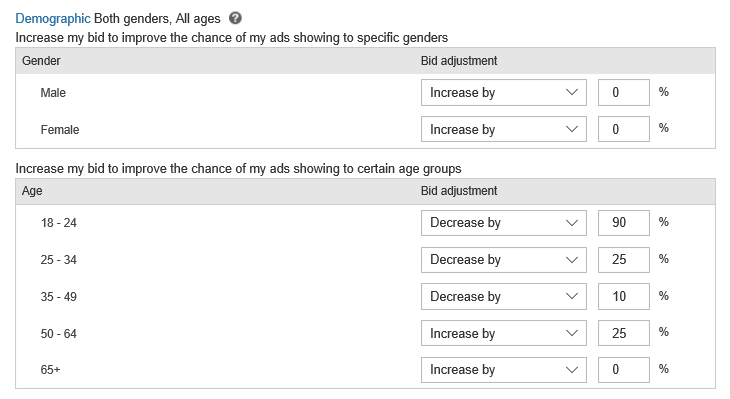The width and height of the screenshot is (730, 399).
Task: Click the Female gender row label
Action: pyautogui.click(x=60, y=129)
